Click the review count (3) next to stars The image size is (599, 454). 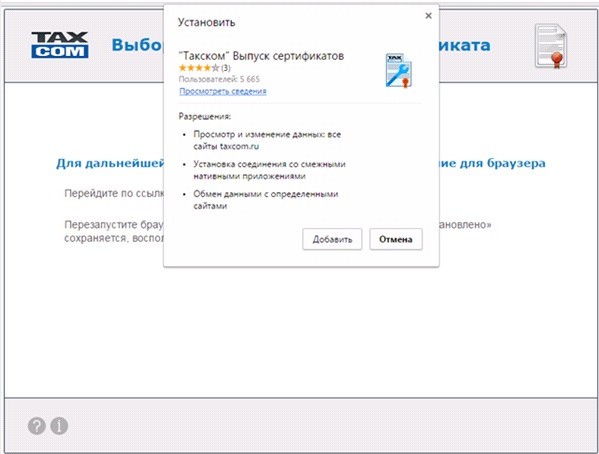[226, 68]
